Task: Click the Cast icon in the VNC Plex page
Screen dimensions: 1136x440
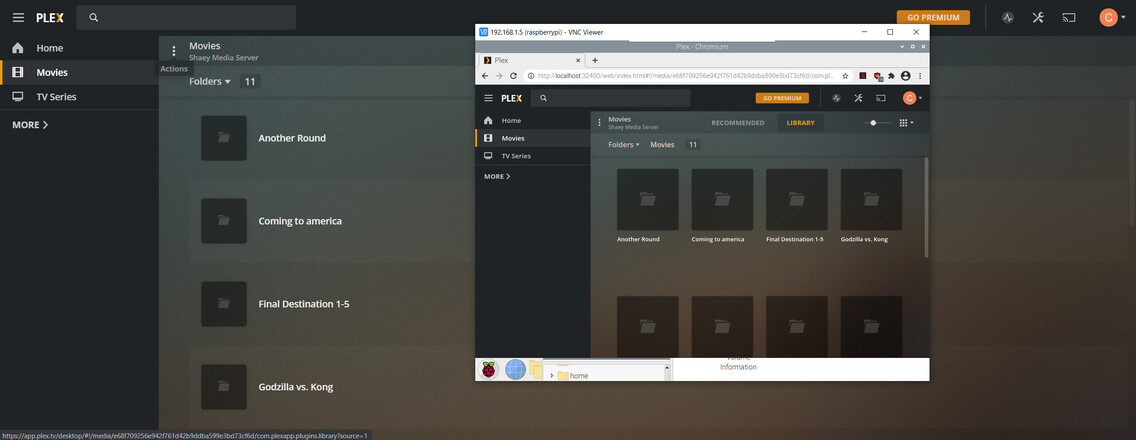Action: point(881,98)
